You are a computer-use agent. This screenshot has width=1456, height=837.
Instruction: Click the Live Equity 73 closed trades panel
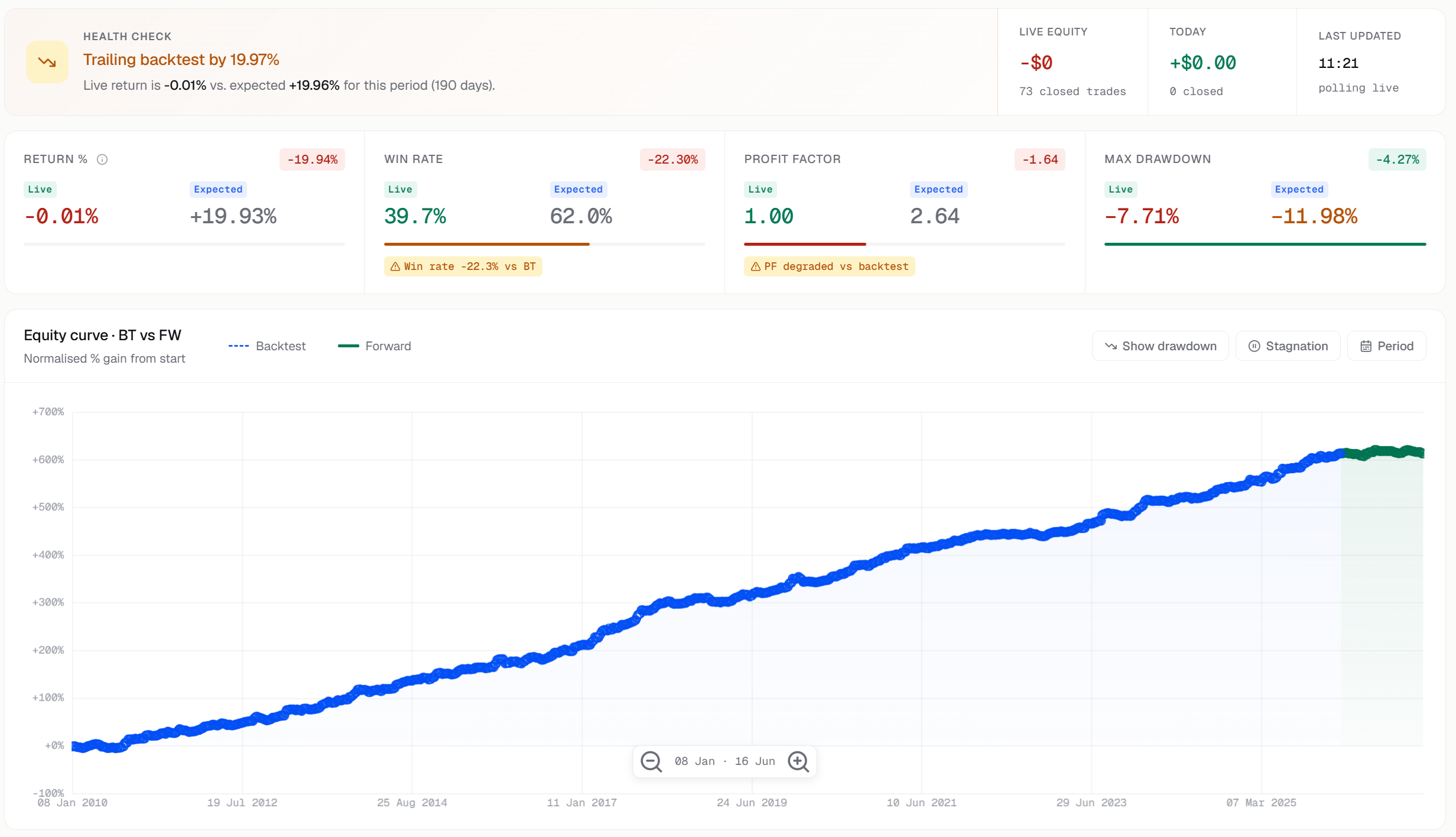[x=1072, y=62]
